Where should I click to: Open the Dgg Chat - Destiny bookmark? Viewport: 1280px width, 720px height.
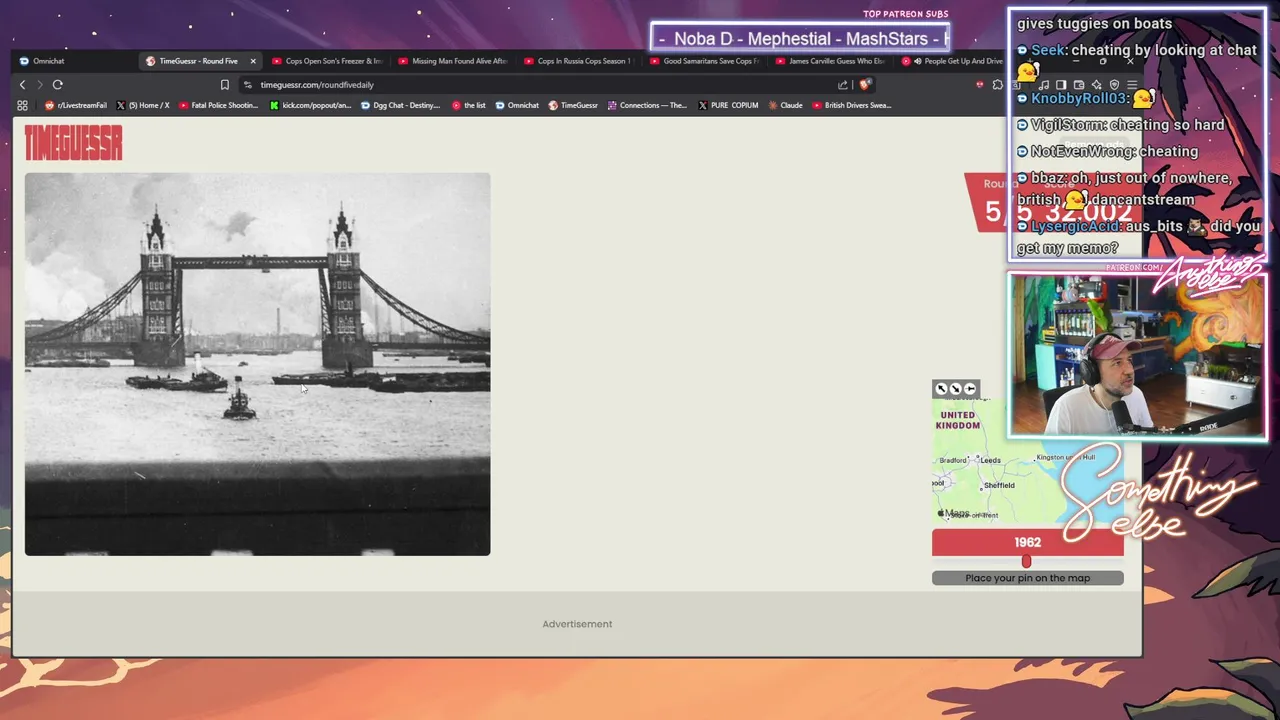pyautogui.click(x=400, y=105)
